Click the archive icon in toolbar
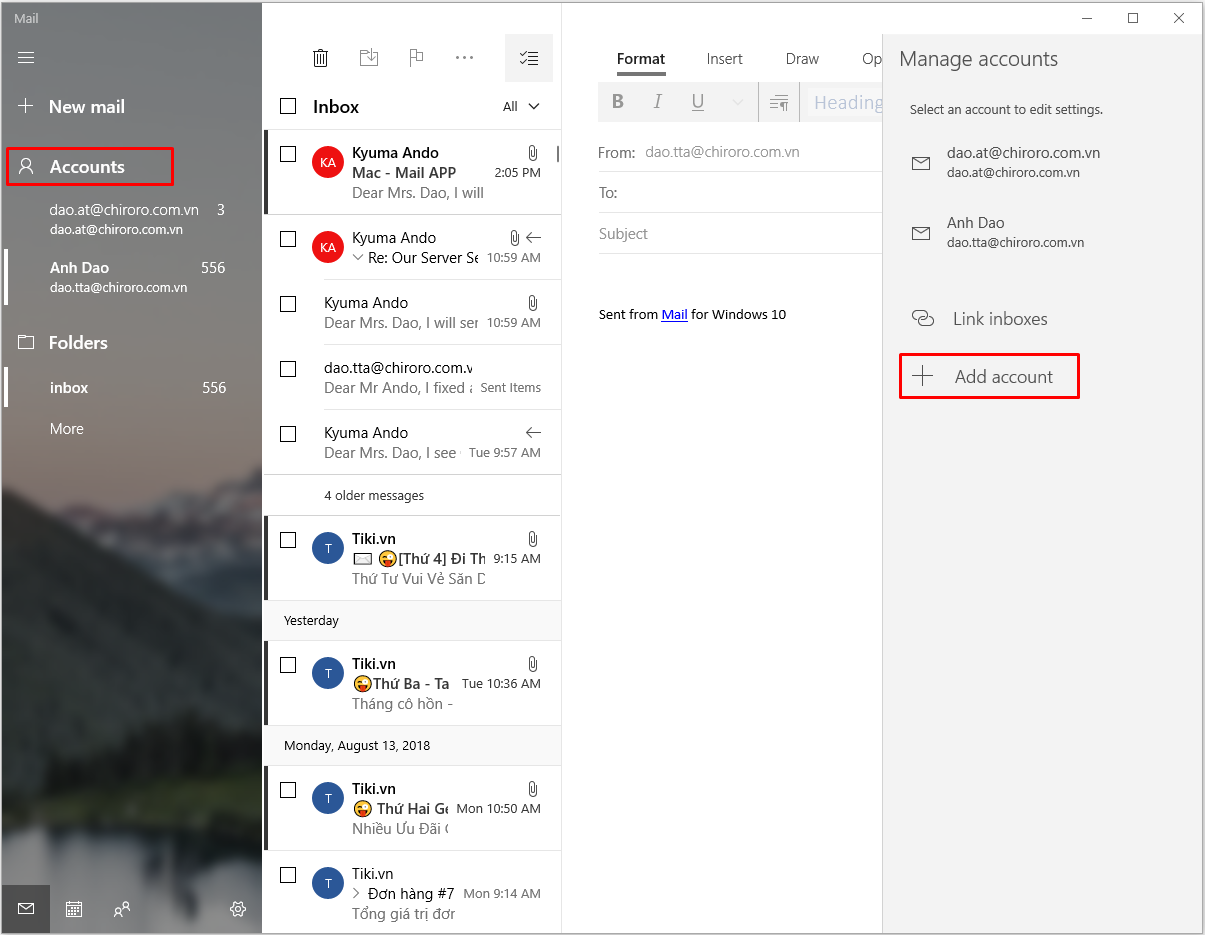The width and height of the screenshot is (1205, 935). pos(369,58)
